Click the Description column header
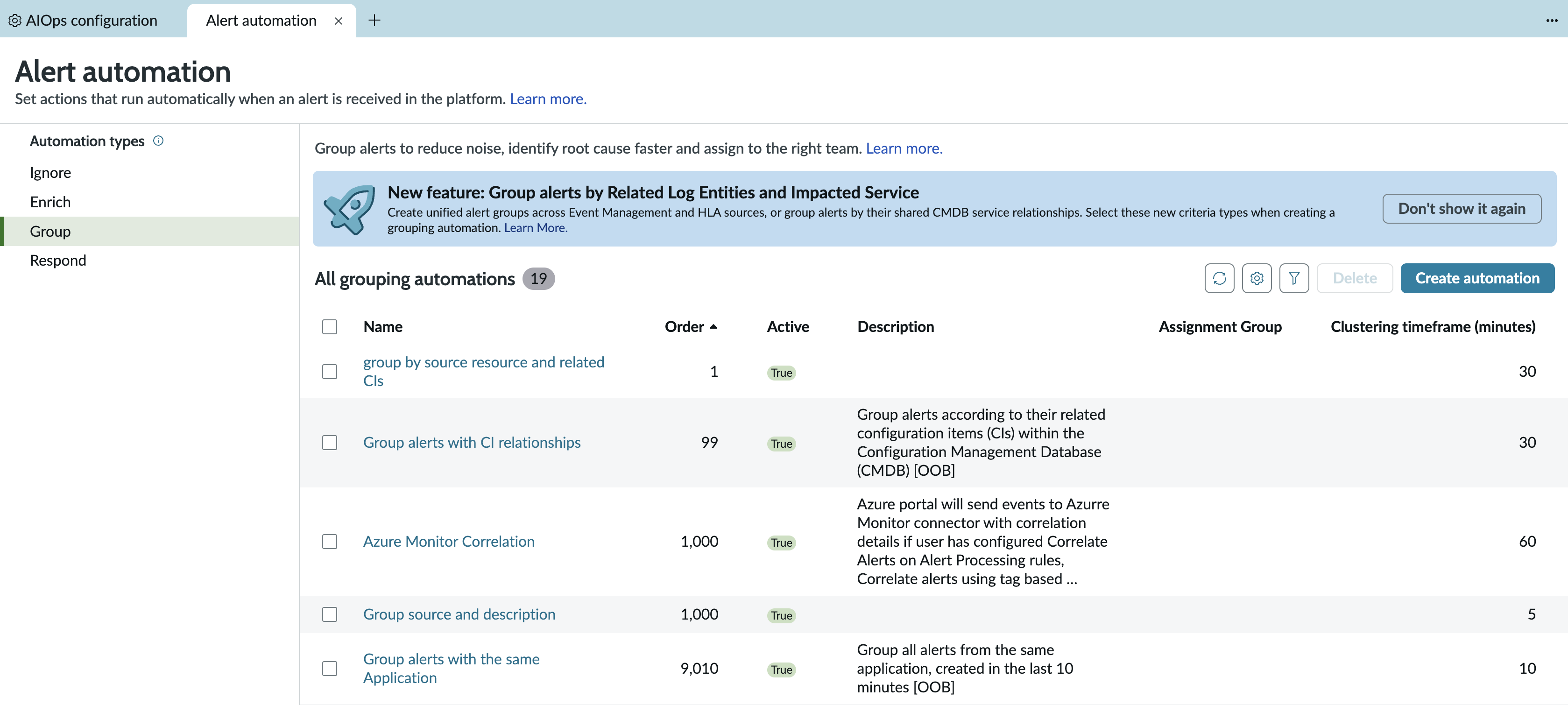Viewport: 1568px width, 705px height. coord(896,327)
